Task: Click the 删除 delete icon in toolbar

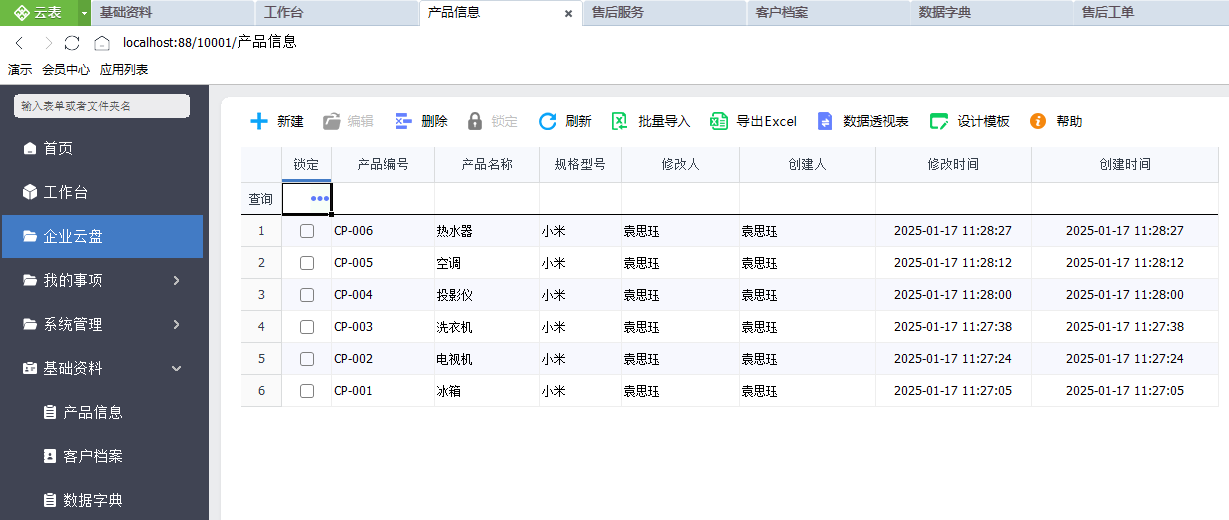Action: (404, 121)
